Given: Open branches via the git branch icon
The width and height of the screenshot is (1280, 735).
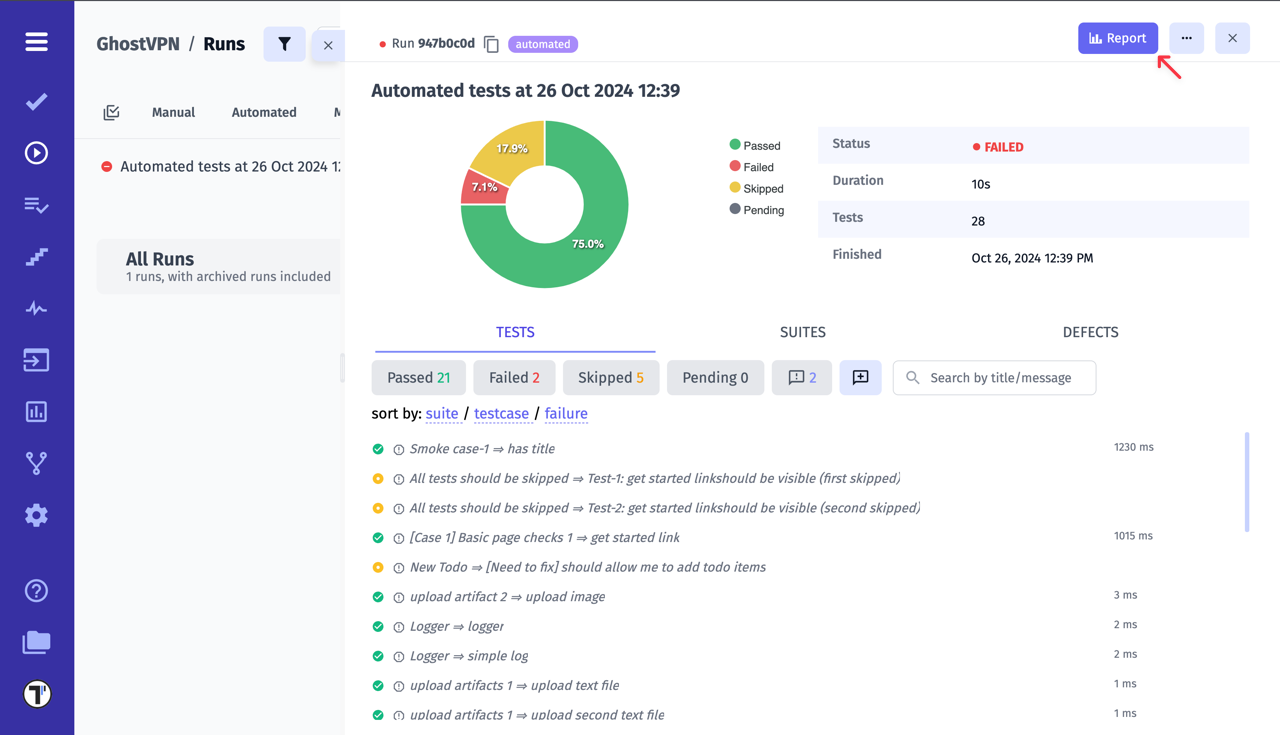Looking at the screenshot, I should pyautogui.click(x=36, y=463).
